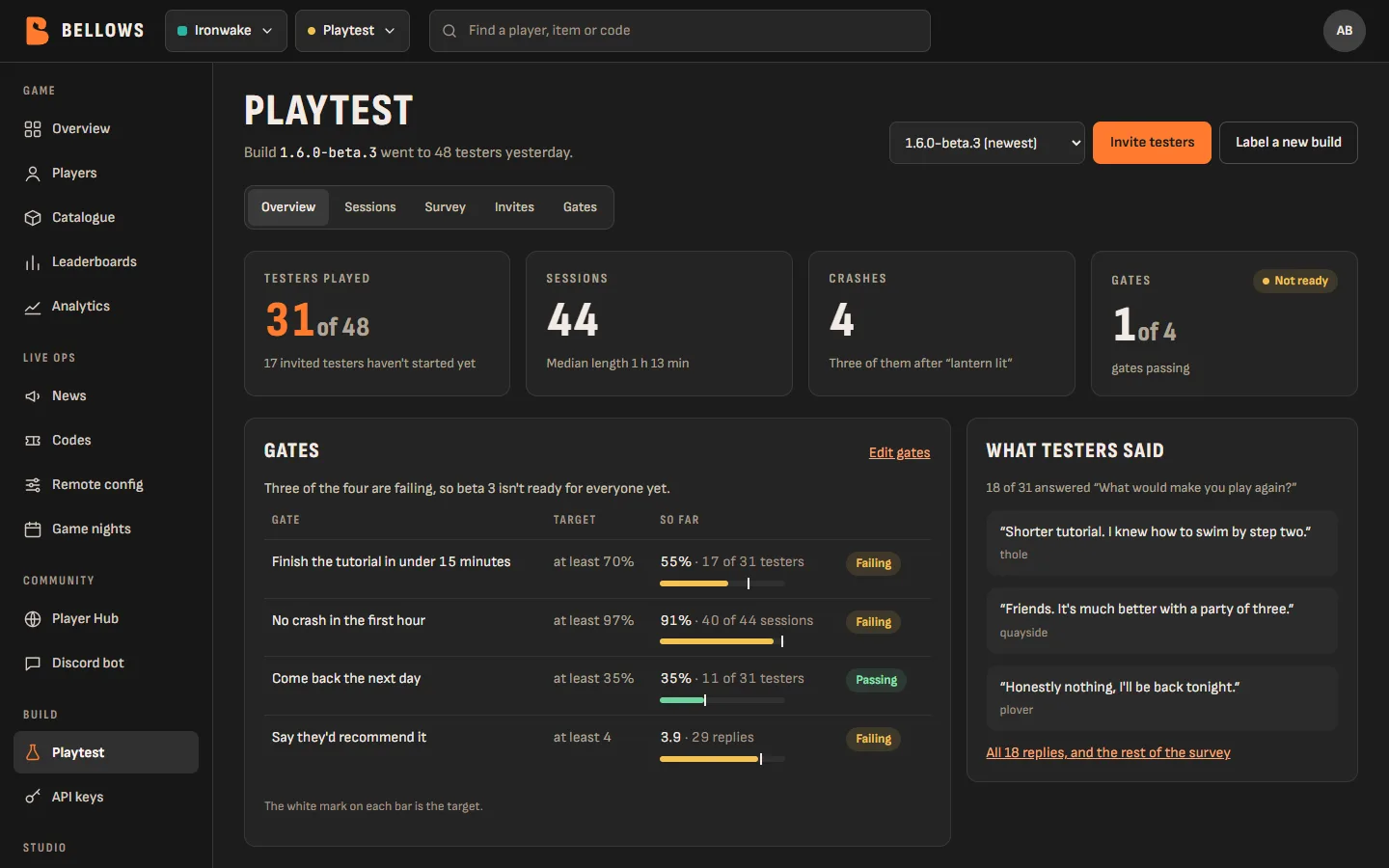Click the API keys key icon
Screen dimensions: 1389x868
[x=33, y=797]
